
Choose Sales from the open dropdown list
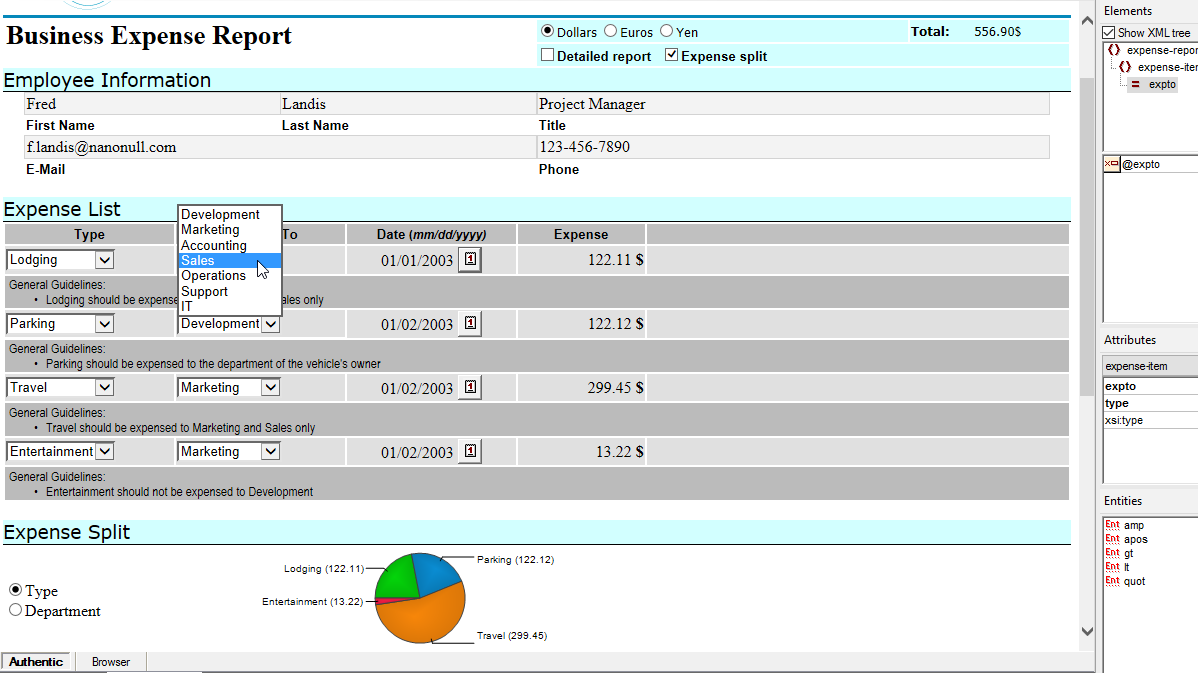pyautogui.click(x=198, y=260)
